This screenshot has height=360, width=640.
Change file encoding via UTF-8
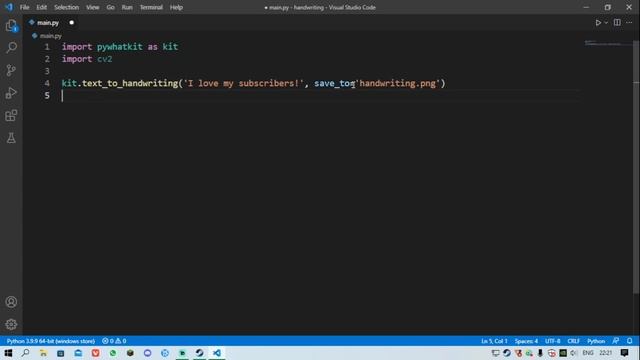(553, 341)
